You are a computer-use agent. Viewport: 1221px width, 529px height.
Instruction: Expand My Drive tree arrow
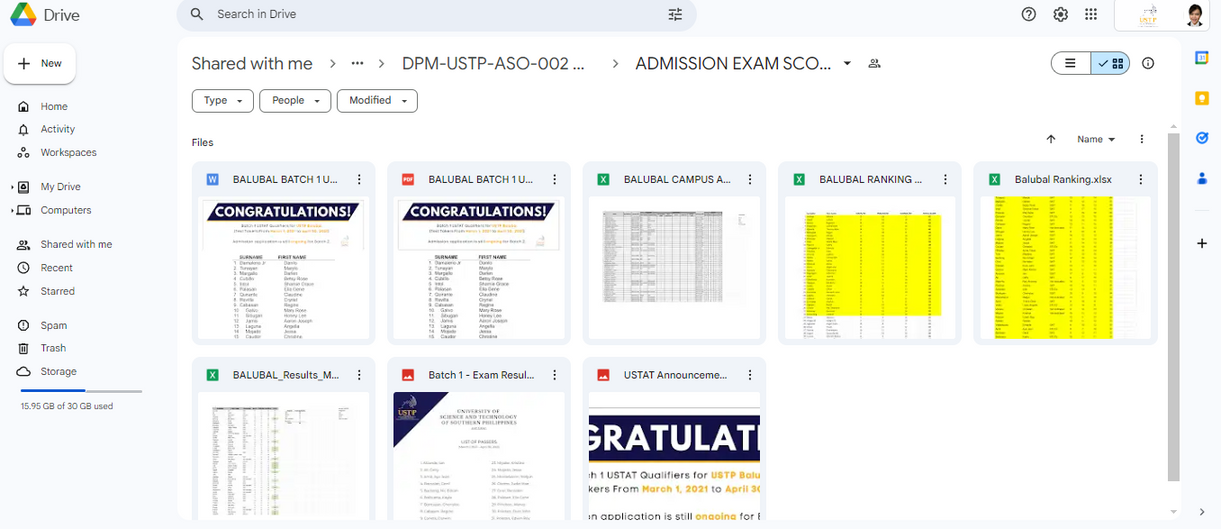pos(12,187)
